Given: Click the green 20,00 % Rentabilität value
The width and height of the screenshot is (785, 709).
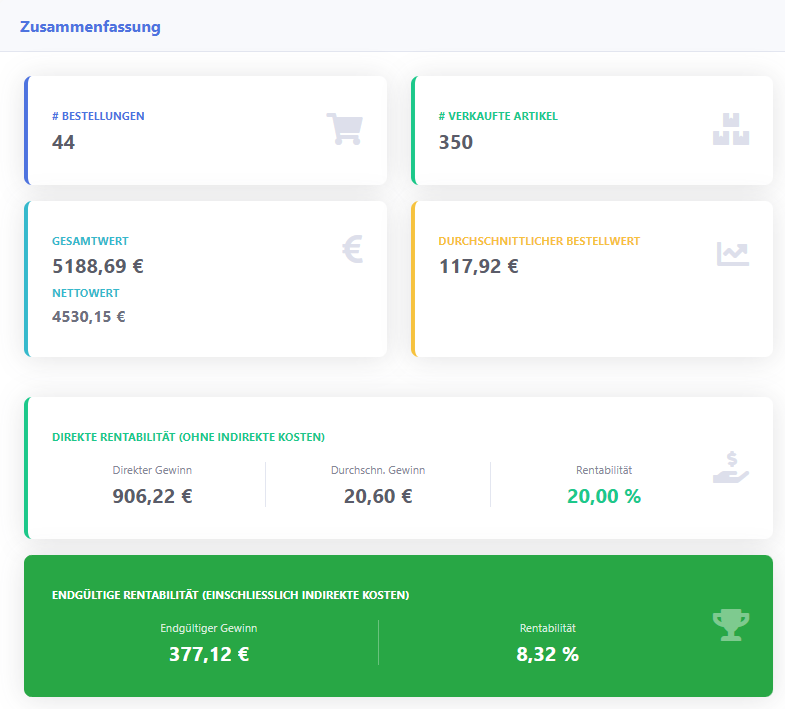Looking at the screenshot, I should pyautogui.click(x=604, y=496).
